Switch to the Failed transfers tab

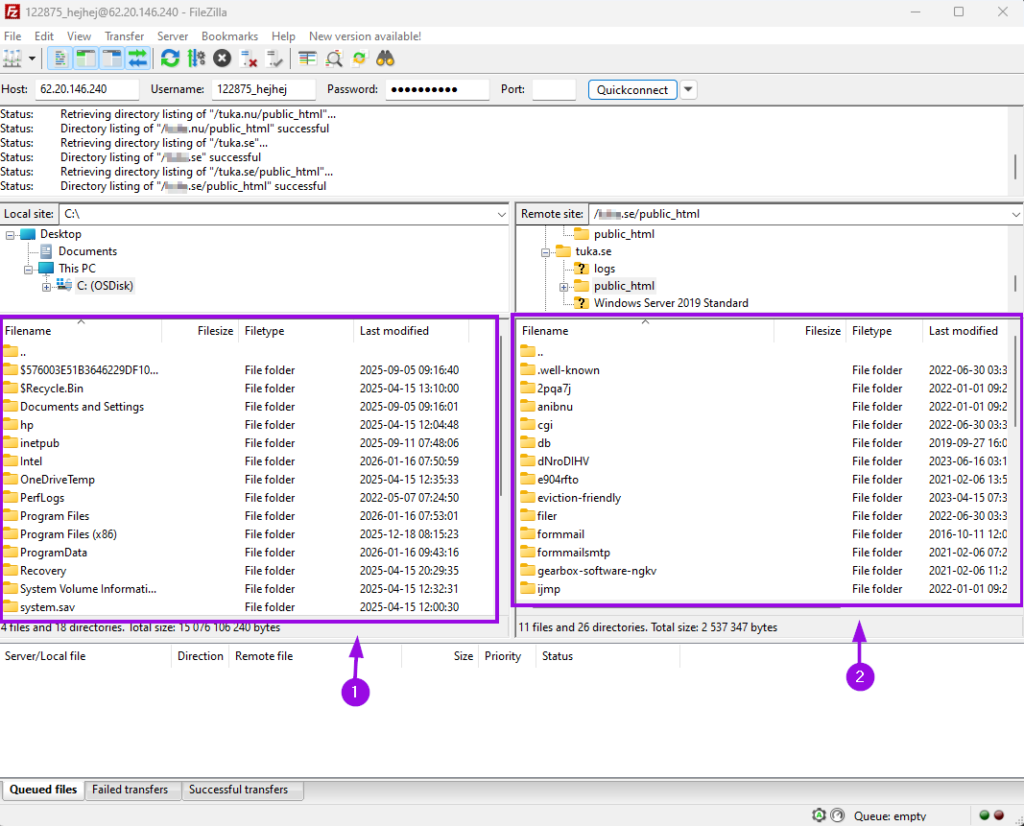click(x=130, y=790)
